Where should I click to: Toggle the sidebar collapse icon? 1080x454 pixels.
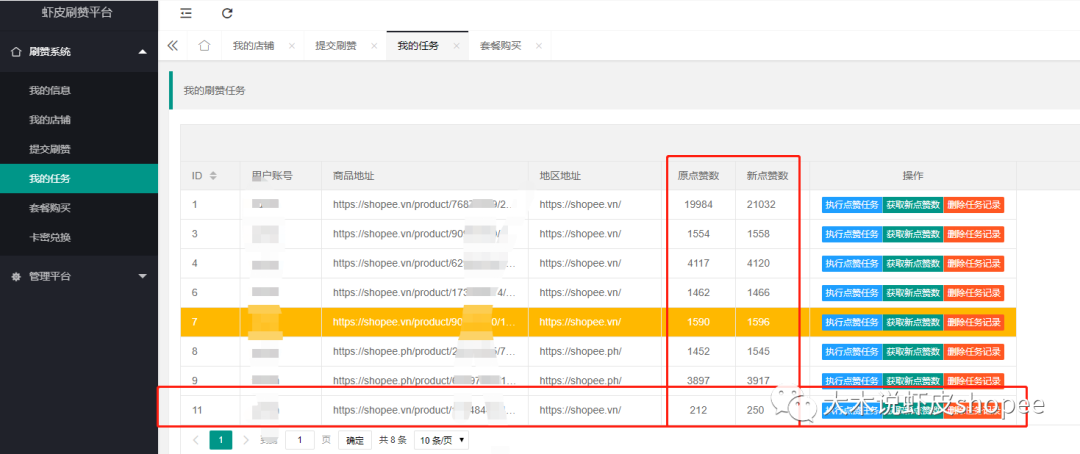coord(186,13)
